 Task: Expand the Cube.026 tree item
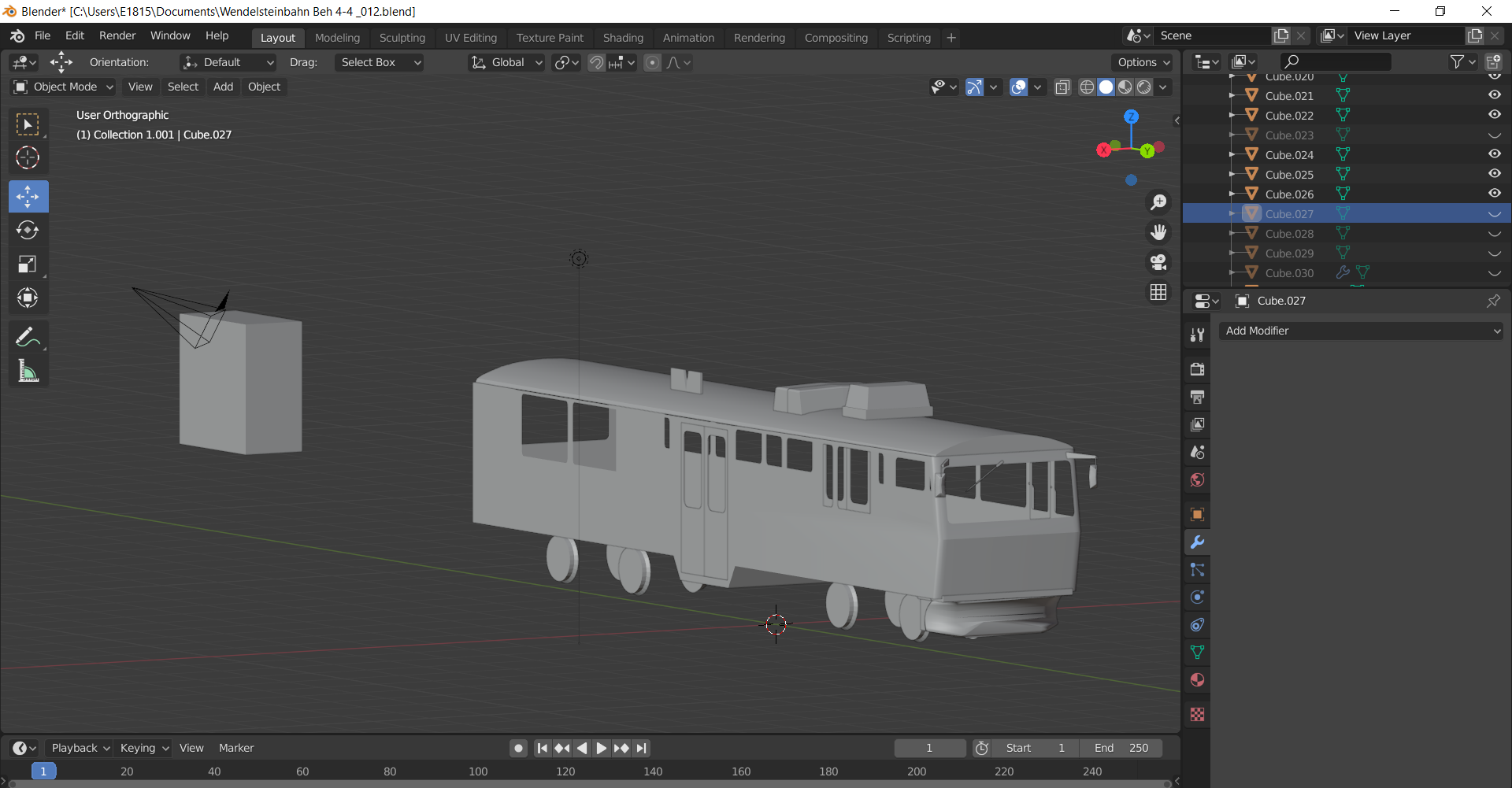[1232, 194]
